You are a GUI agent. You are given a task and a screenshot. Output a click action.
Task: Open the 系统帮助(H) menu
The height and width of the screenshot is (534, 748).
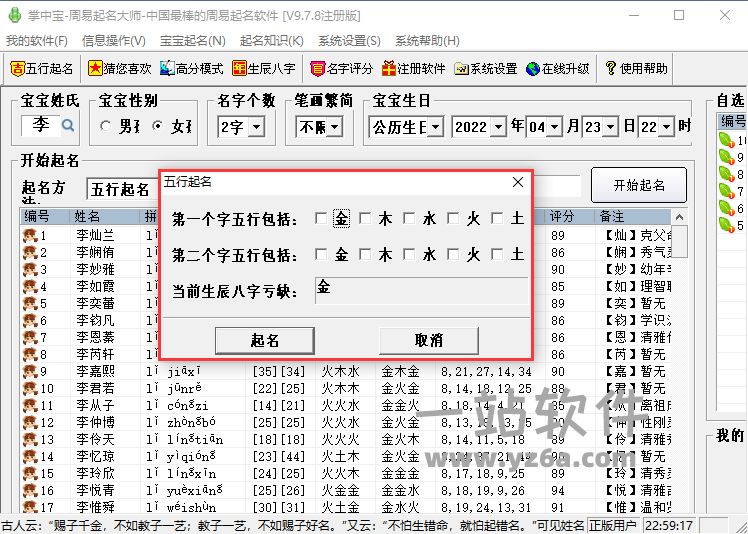point(427,41)
